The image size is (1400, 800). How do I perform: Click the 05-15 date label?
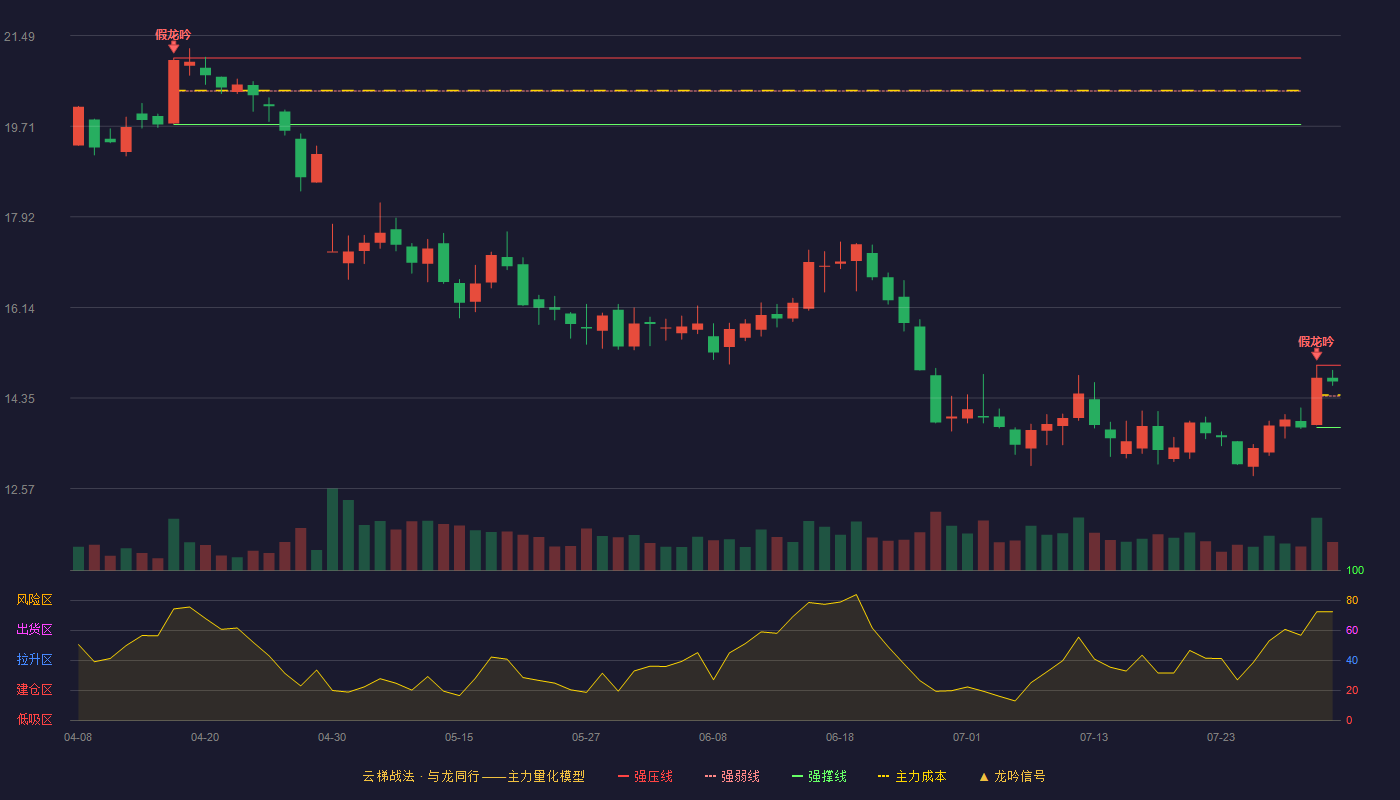pos(459,737)
